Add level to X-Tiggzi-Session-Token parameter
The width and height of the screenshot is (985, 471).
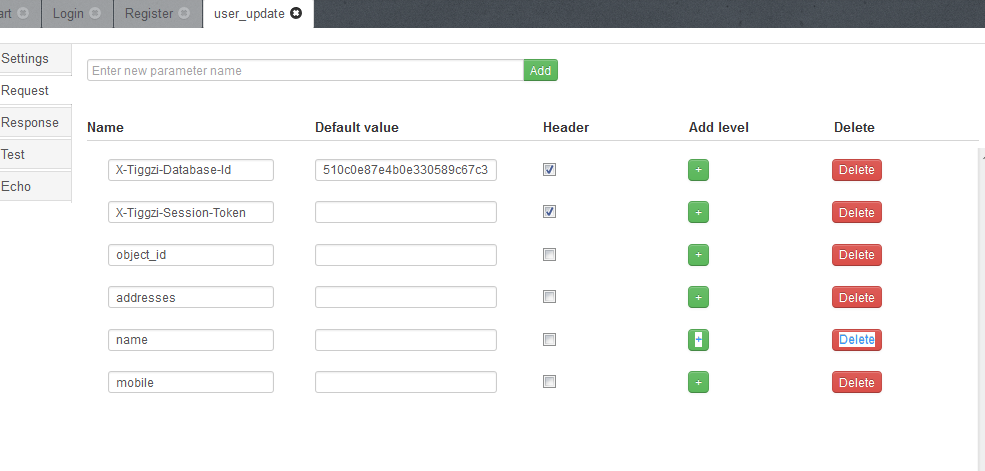pyautogui.click(x=698, y=212)
